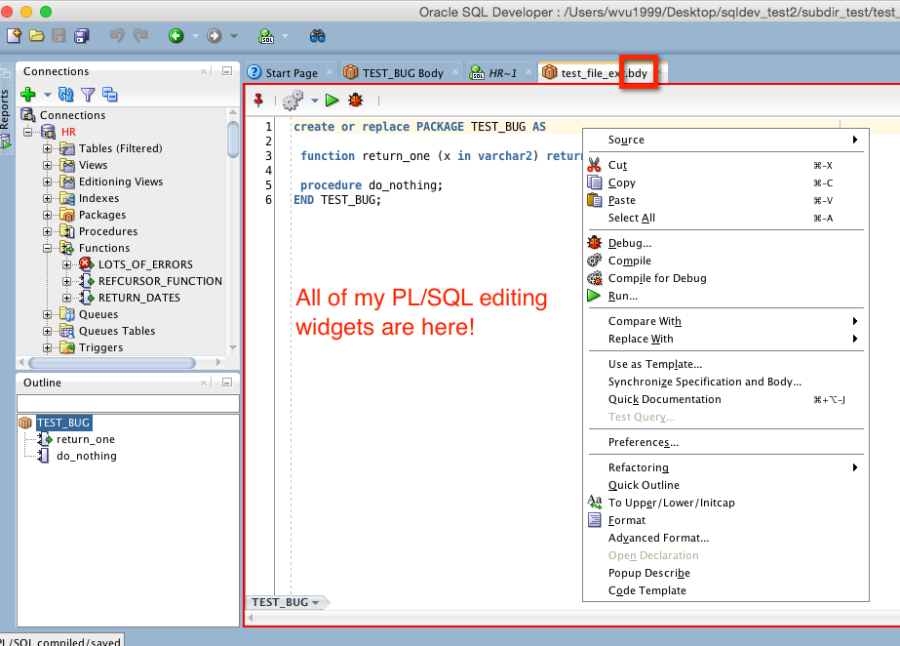Choose Quick Outline menu entry
900x646 pixels.
point(726,485)
